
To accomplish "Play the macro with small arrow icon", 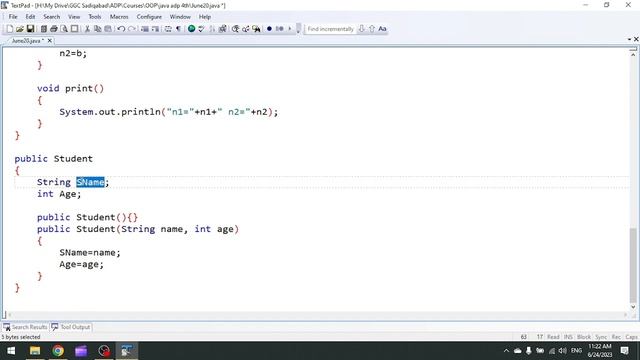I will 290,29.
